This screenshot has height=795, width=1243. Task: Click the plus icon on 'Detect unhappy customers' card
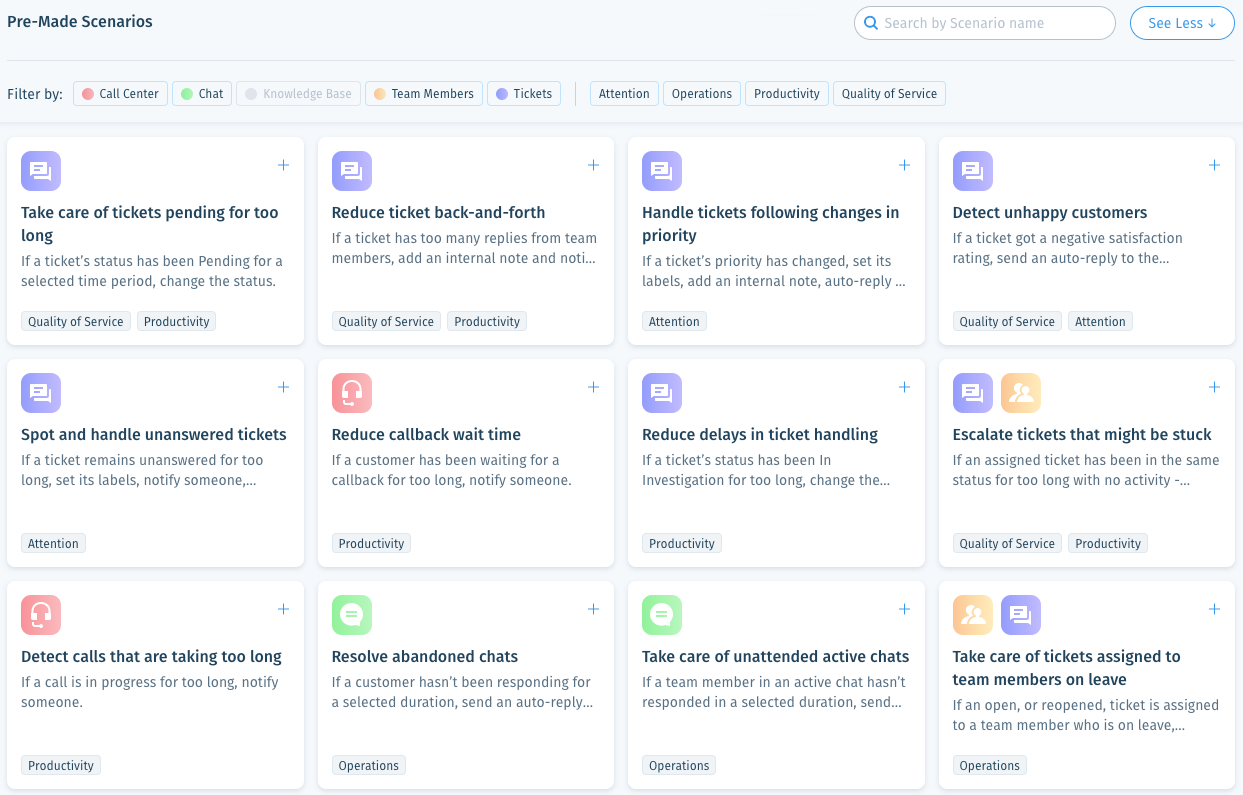pos(1214,165)
